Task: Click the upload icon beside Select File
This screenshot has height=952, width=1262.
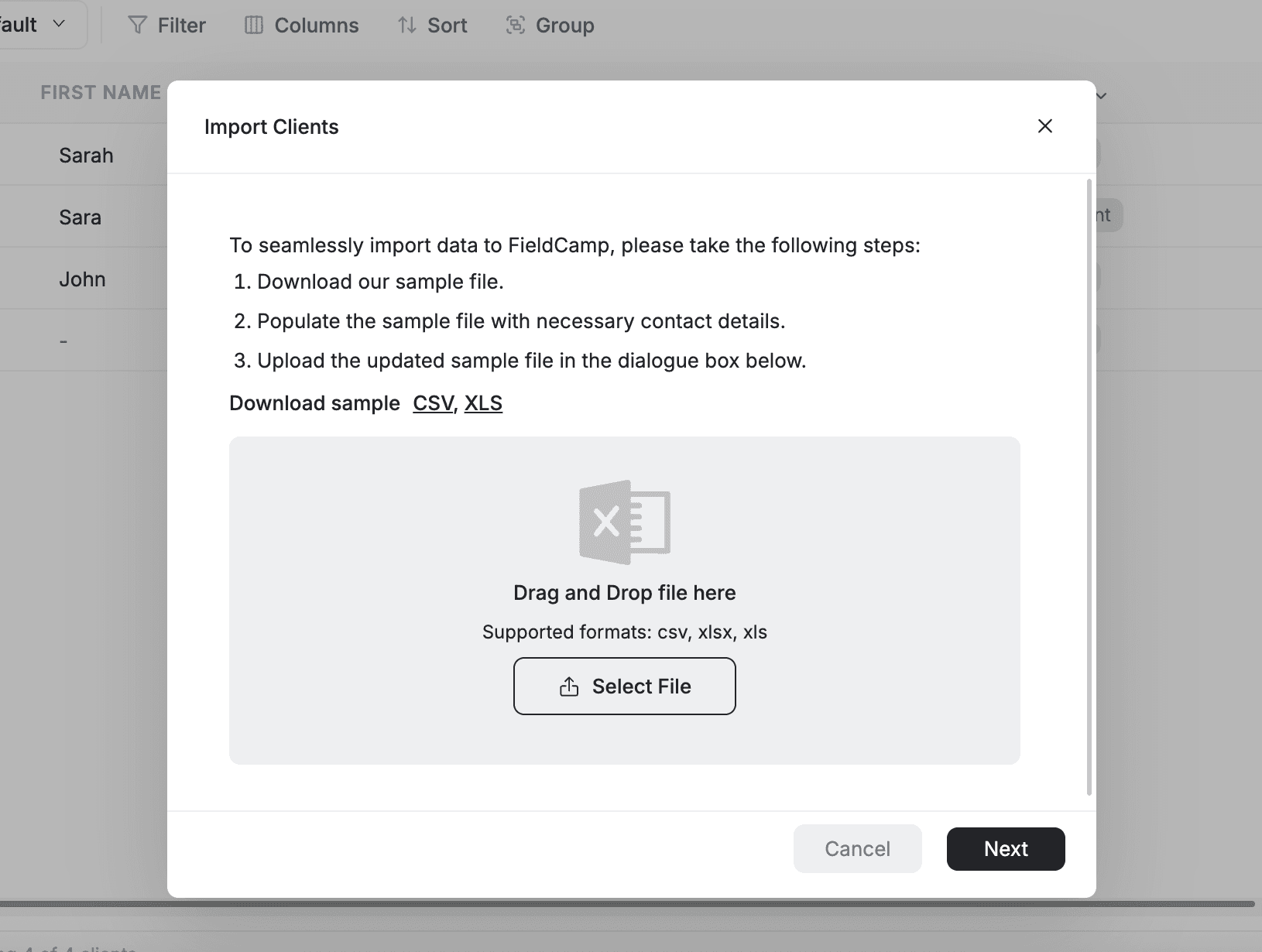Action: (x=569, y=687)
